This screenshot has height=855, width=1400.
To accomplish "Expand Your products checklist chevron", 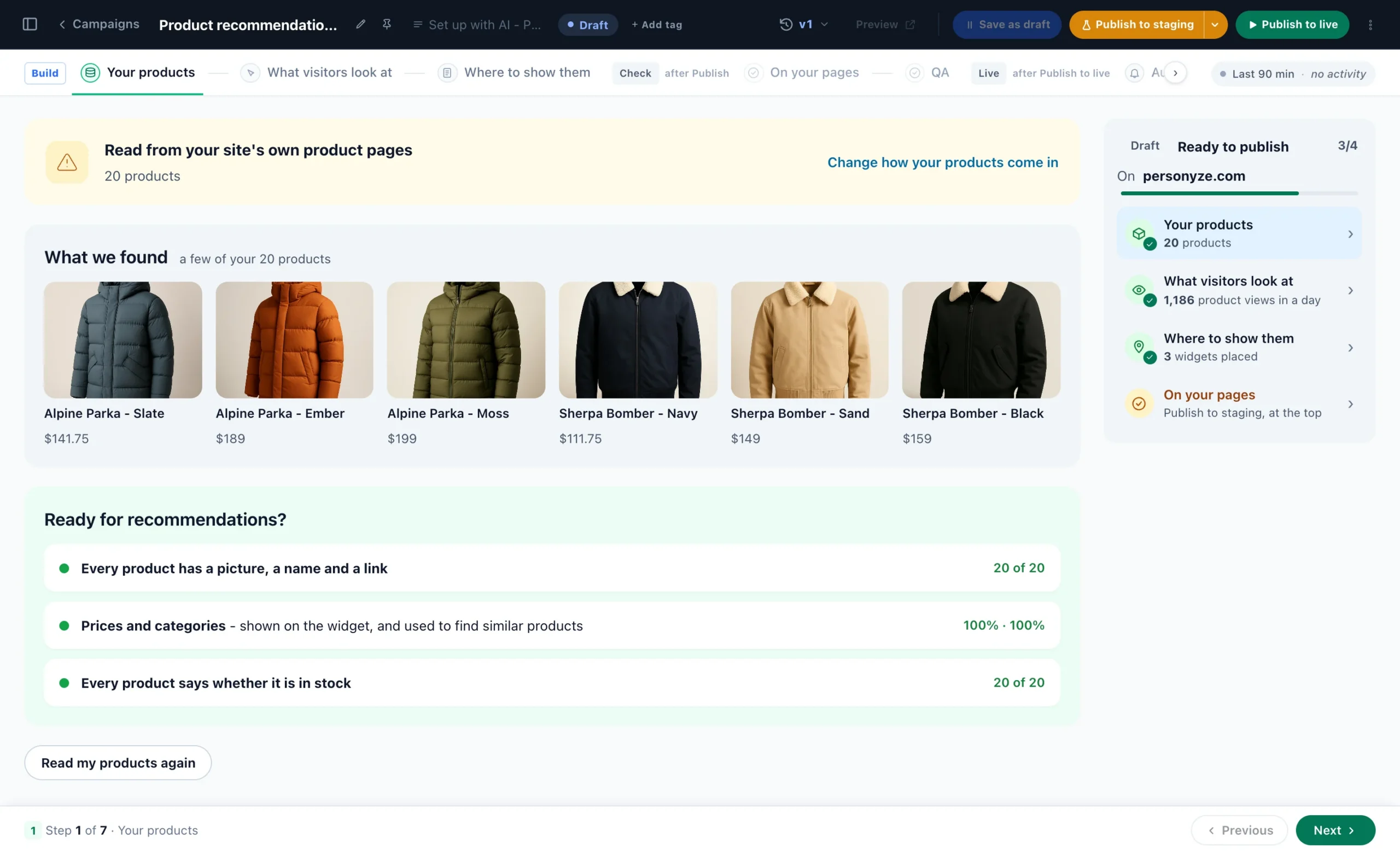I will pos(1350,234).
